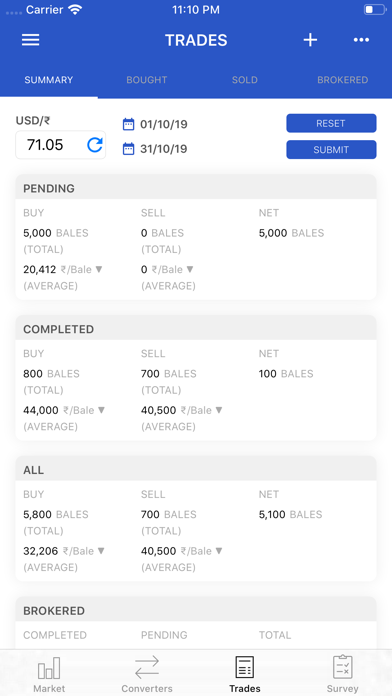The height and width of the screenshot is (696, 392).
Task: Open the Survey checklist icon
Action: pos(343,667)
